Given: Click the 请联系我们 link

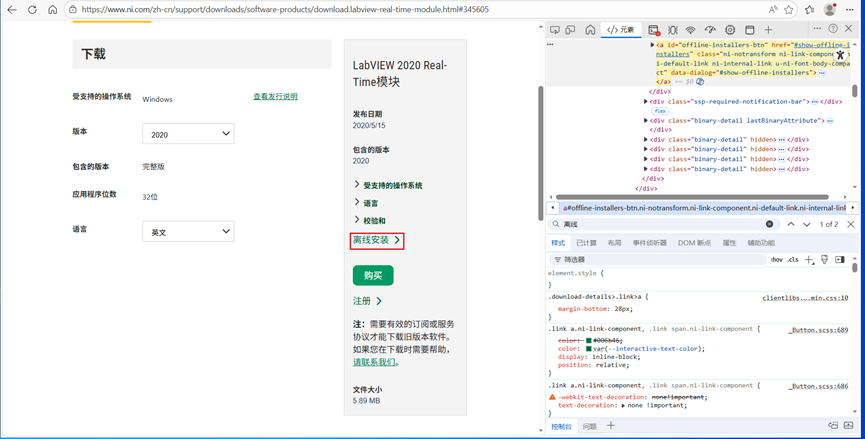Looking at the screenshot, I should pos(374,362).
